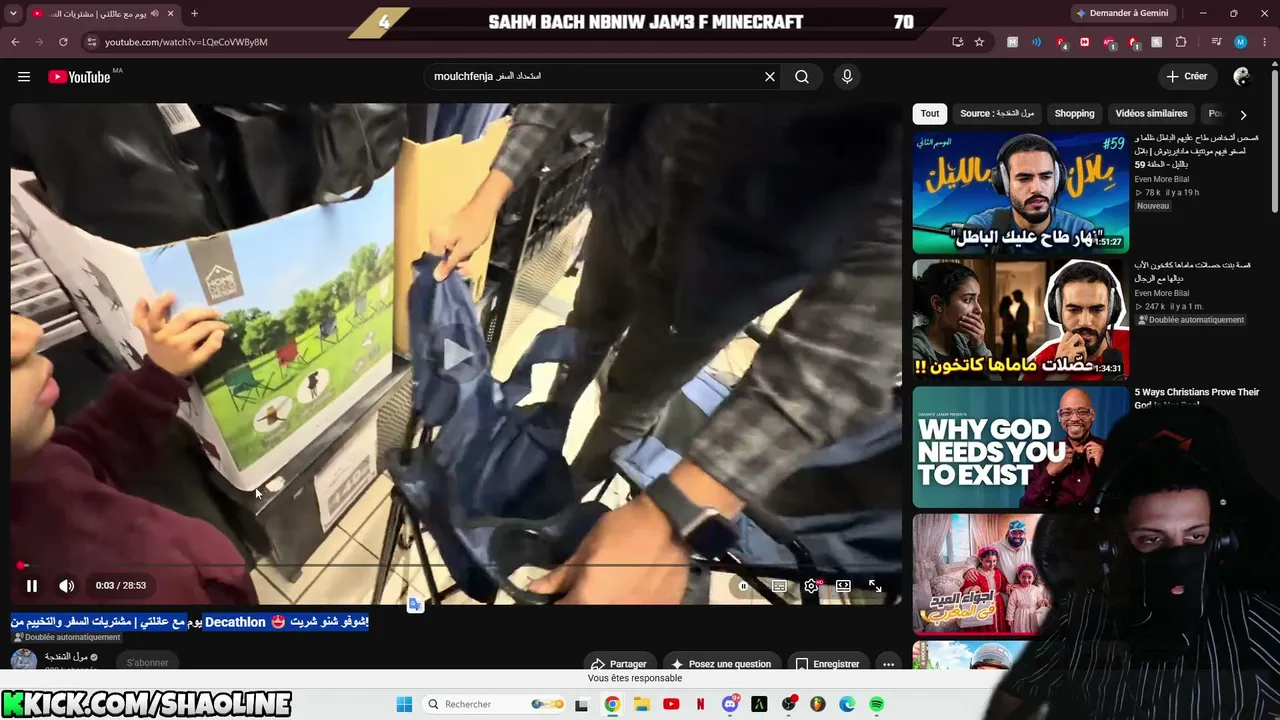The width and height of the screenshot is (1280, 720).
Task: Show more filter chips with right arrow
Action: [x=1243, y=115]
